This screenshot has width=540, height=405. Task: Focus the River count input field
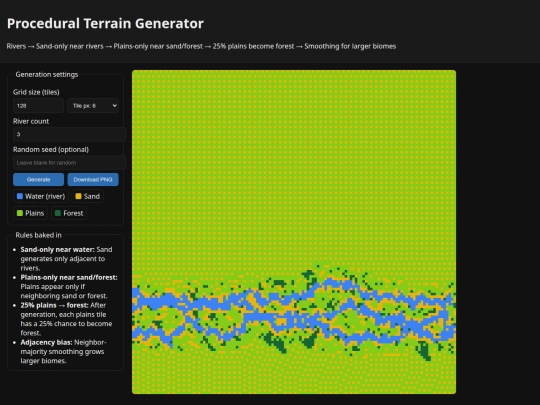point(69,134)
